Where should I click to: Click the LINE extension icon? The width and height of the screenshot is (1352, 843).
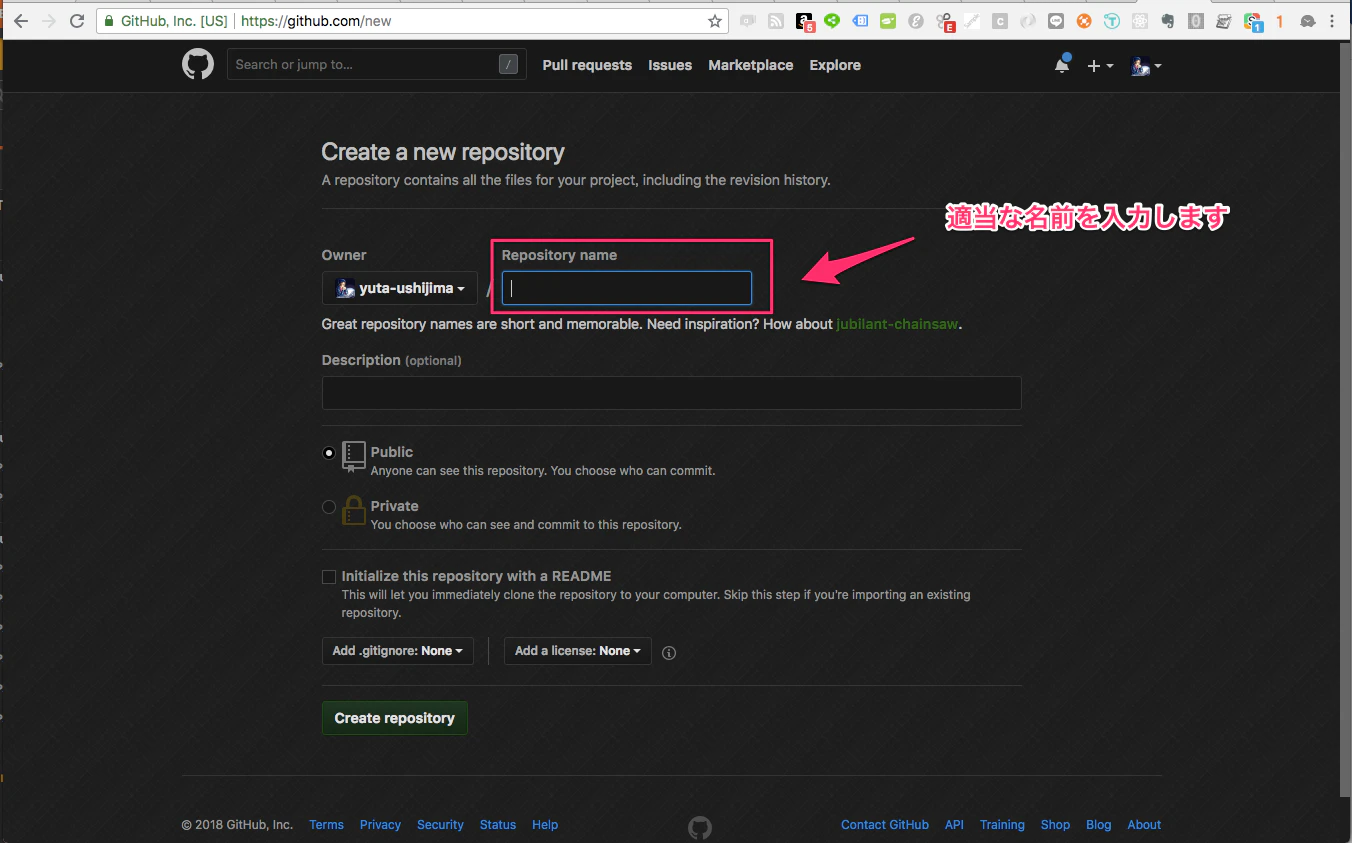(1055, 19)
